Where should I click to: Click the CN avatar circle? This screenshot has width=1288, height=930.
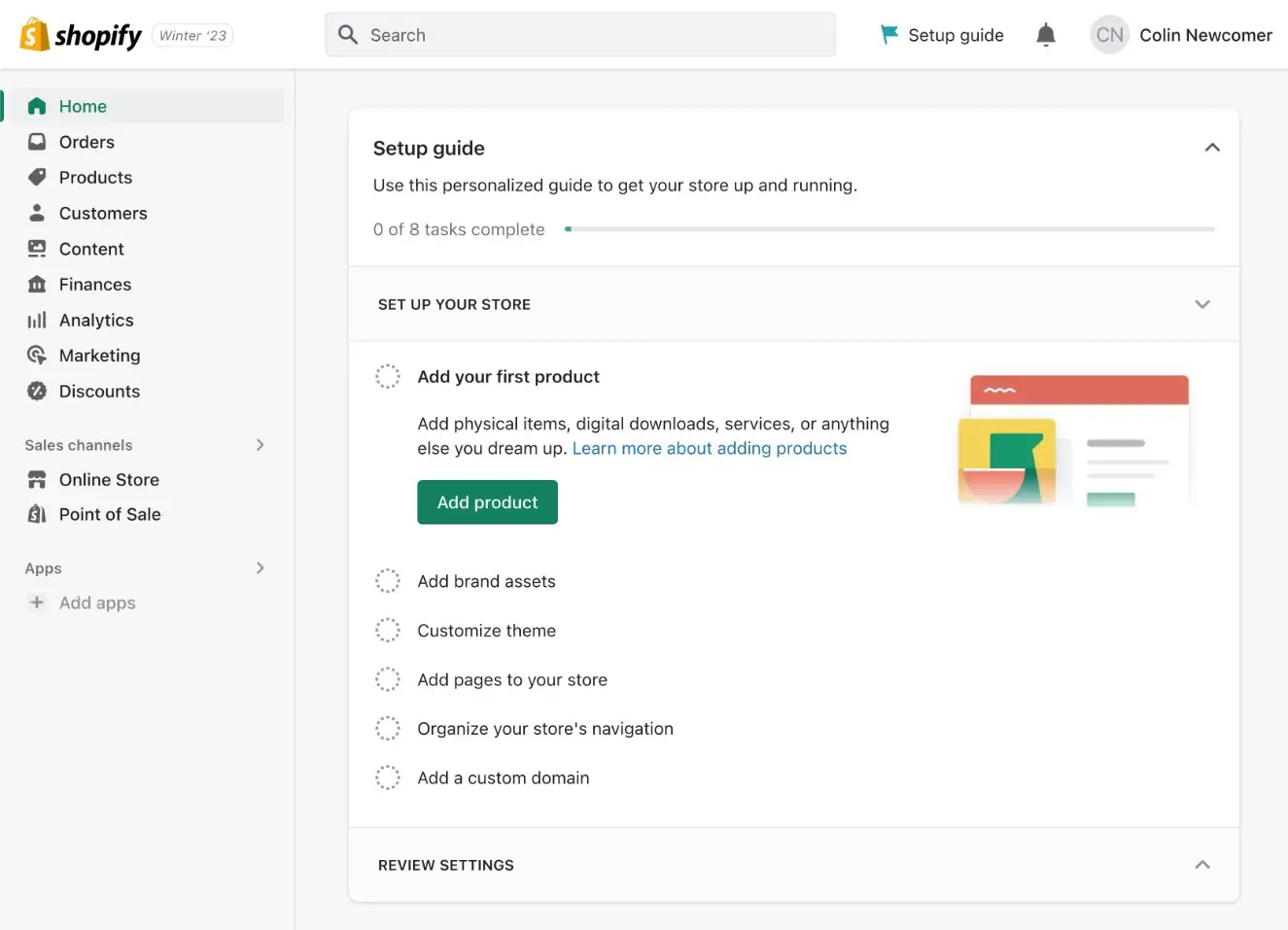tap(1110, 35)
